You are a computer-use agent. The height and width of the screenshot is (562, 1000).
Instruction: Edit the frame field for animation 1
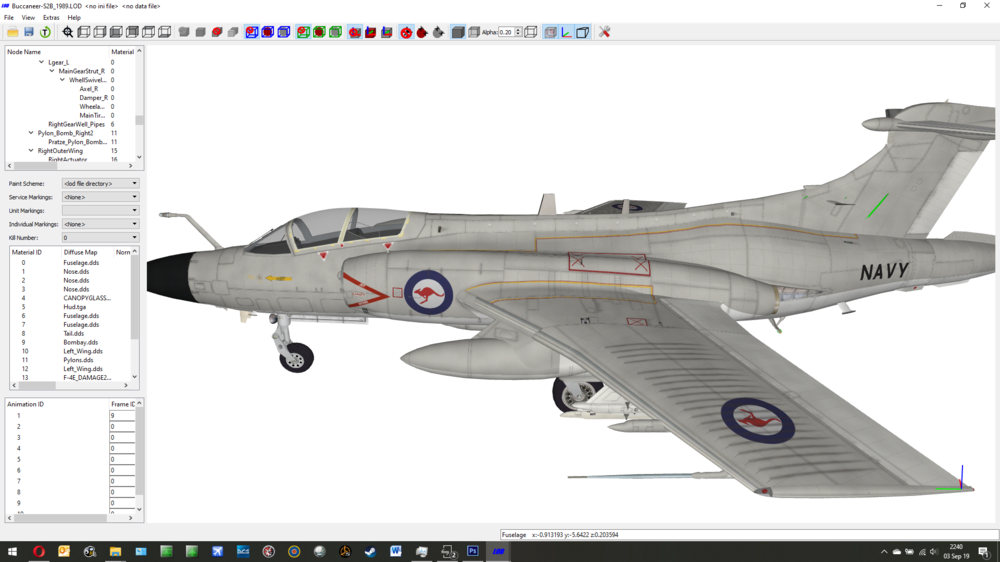coord(122,415)
